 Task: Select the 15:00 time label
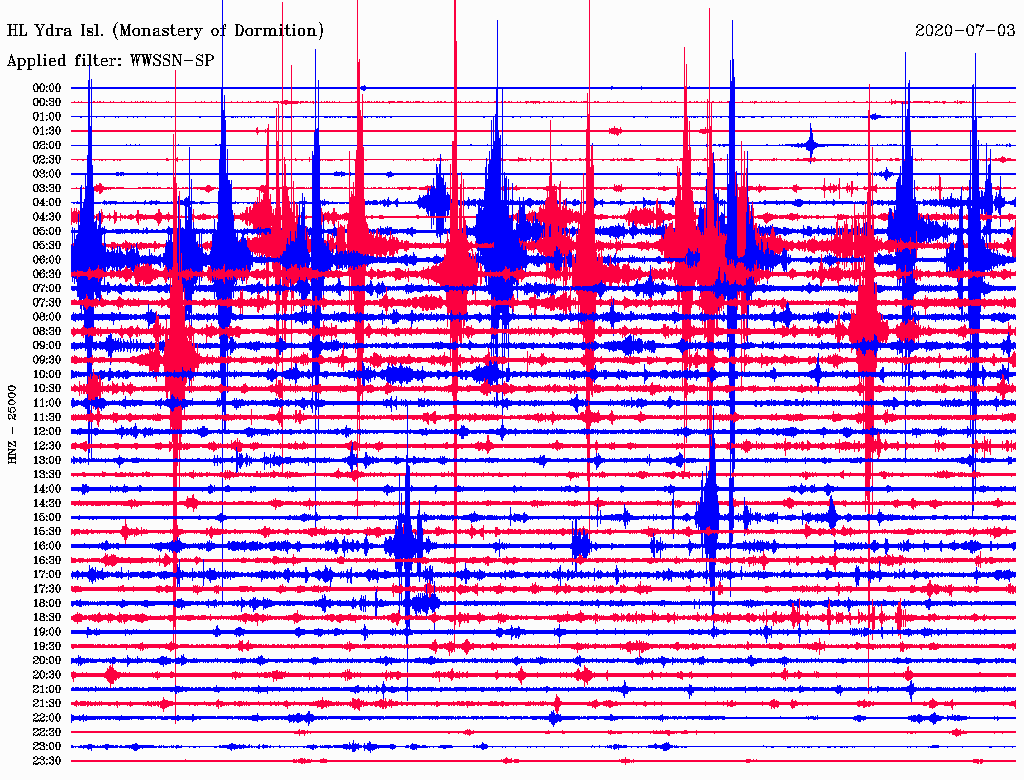click(x=47, y=517)
